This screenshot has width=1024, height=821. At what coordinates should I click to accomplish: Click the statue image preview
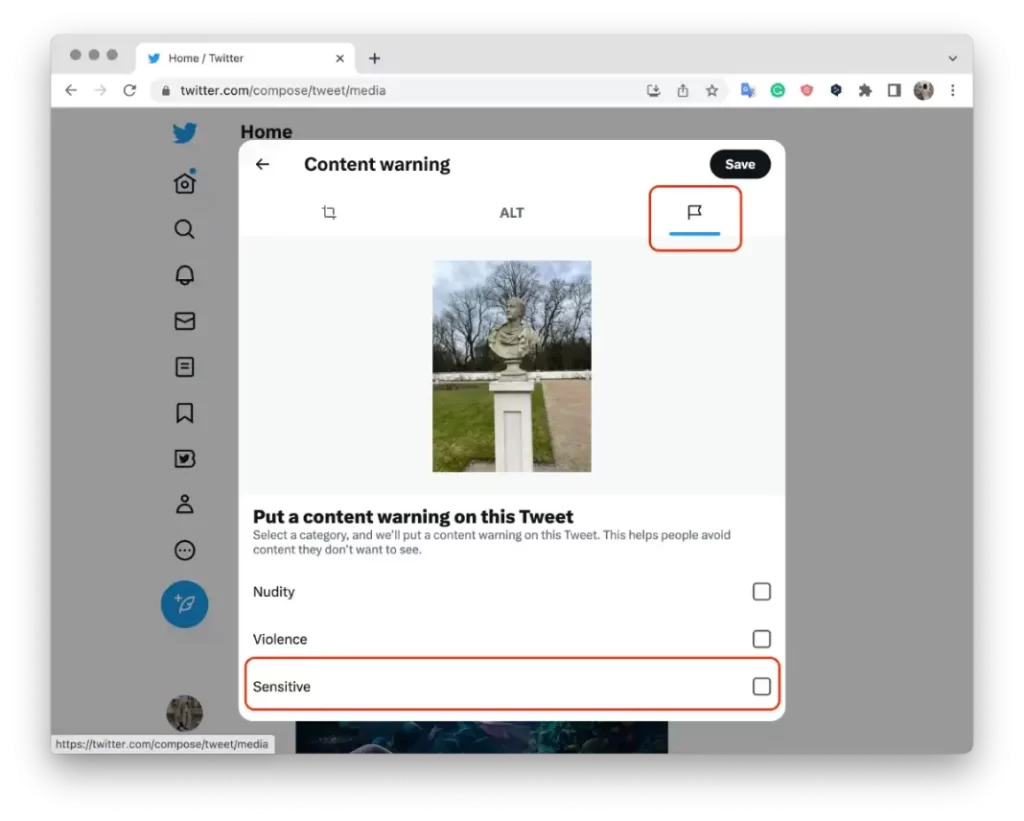point(512,366)
